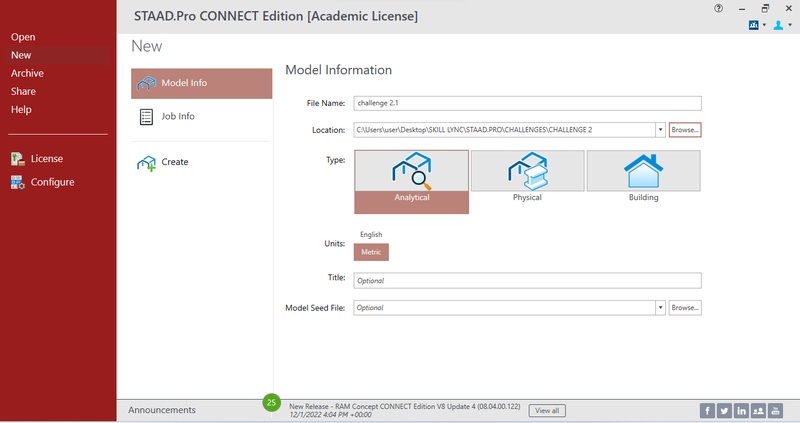Open the user account profile icon
The height and width of the screenshot is (423, 800).
[x=778, y=25]
